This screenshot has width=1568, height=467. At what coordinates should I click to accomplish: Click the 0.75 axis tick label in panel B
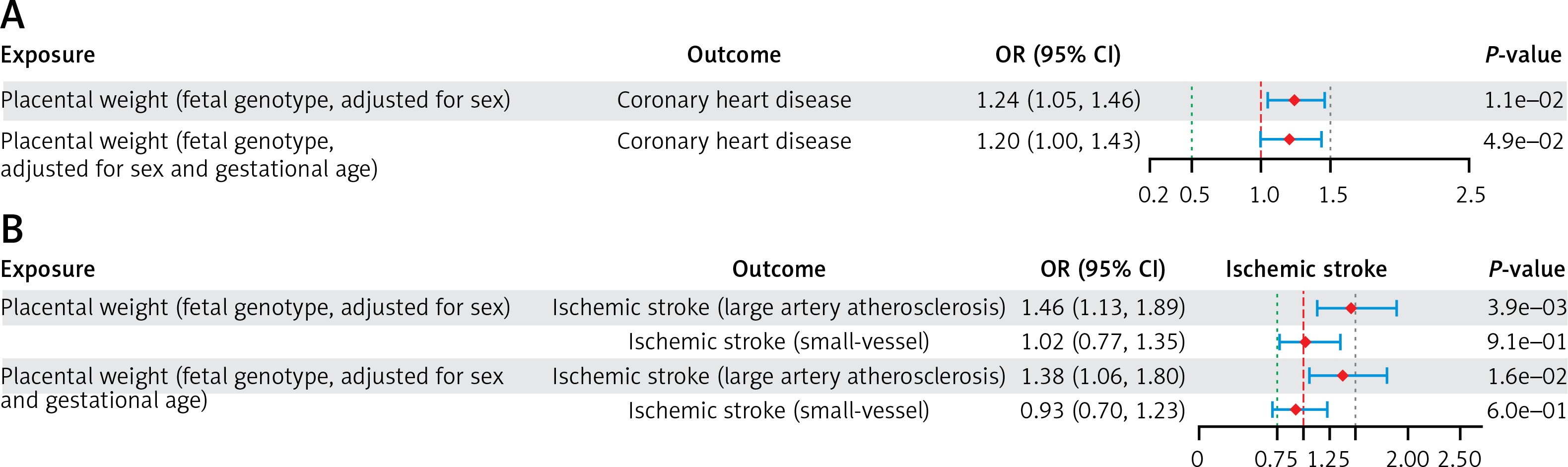(1276, 458)
